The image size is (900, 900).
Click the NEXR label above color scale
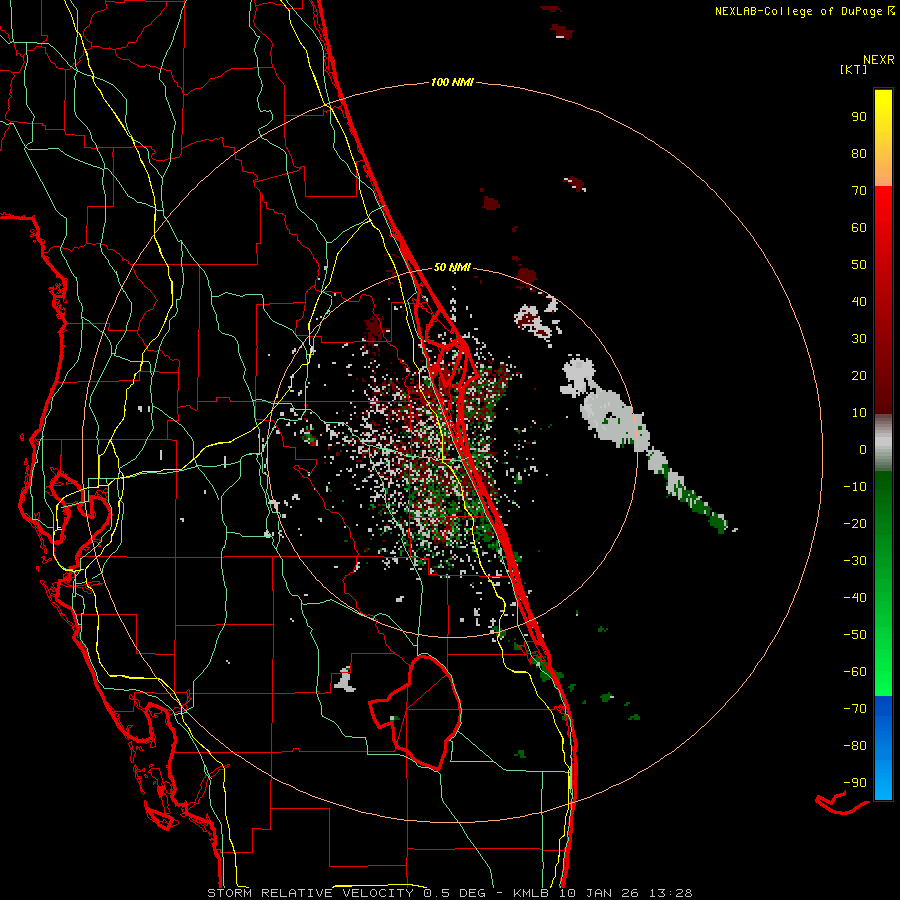coord(879,60)
